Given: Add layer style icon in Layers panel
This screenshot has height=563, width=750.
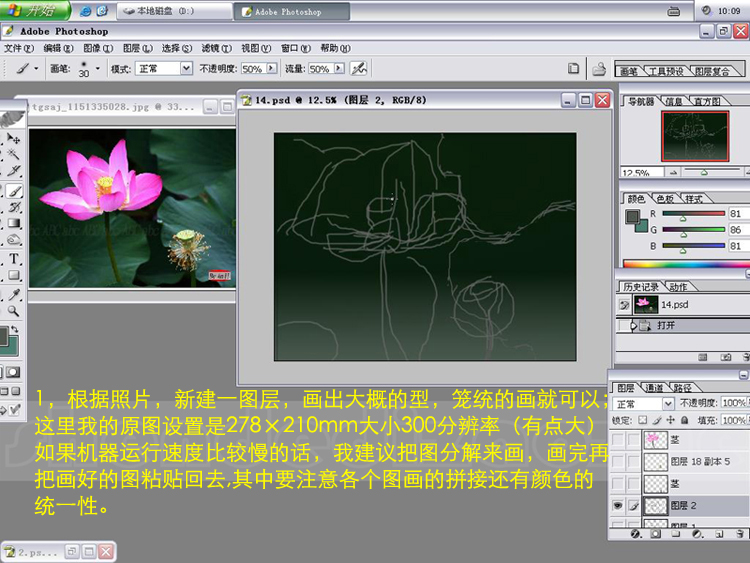Looking at the screenshot, I should point(636,534).
